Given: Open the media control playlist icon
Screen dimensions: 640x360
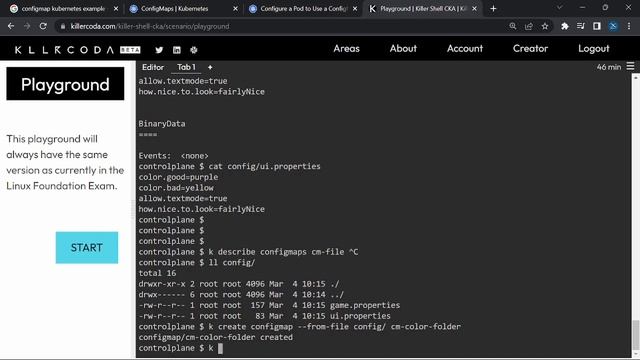Looking at the screenshot, I should (581, 26).
